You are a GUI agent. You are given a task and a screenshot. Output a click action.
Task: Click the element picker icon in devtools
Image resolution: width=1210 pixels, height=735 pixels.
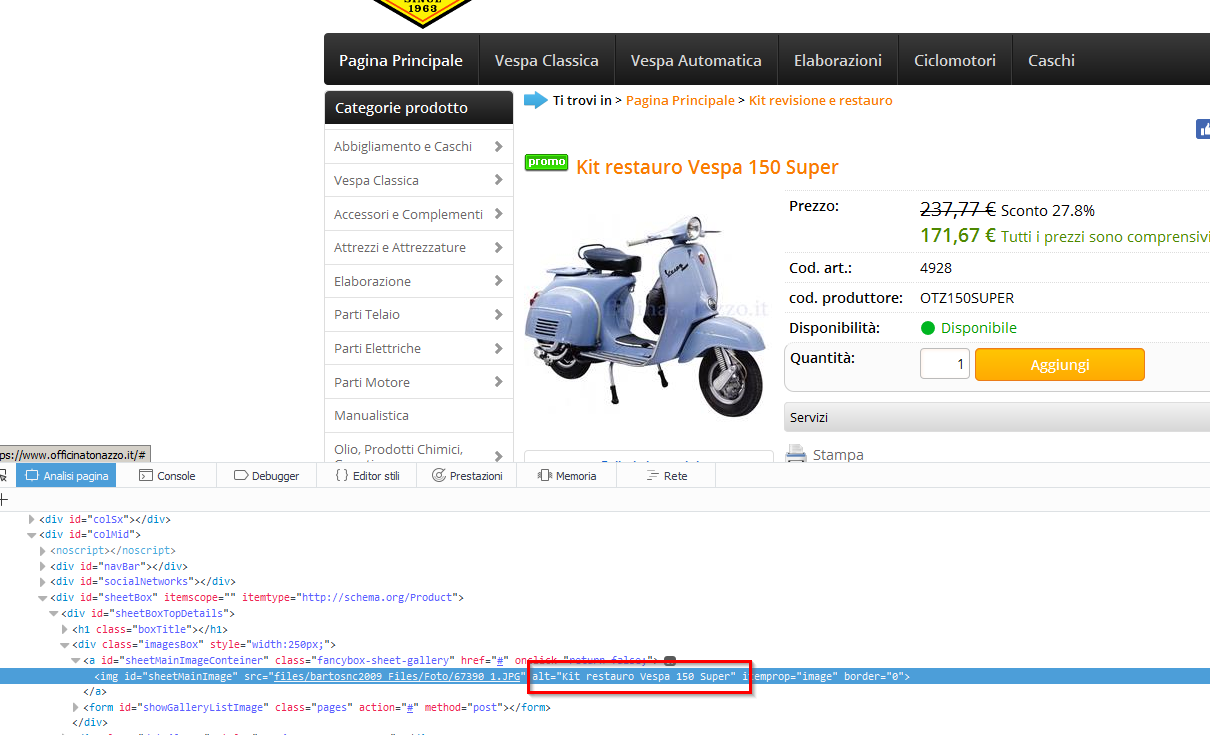(3, 476)
